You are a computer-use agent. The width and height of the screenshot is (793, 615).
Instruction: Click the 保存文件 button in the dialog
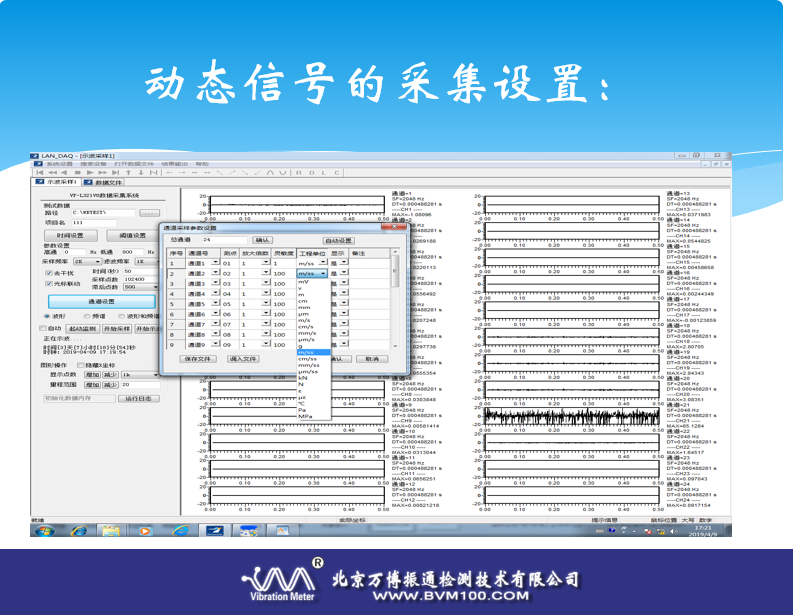pyautogui.click(x=198, y=357)
